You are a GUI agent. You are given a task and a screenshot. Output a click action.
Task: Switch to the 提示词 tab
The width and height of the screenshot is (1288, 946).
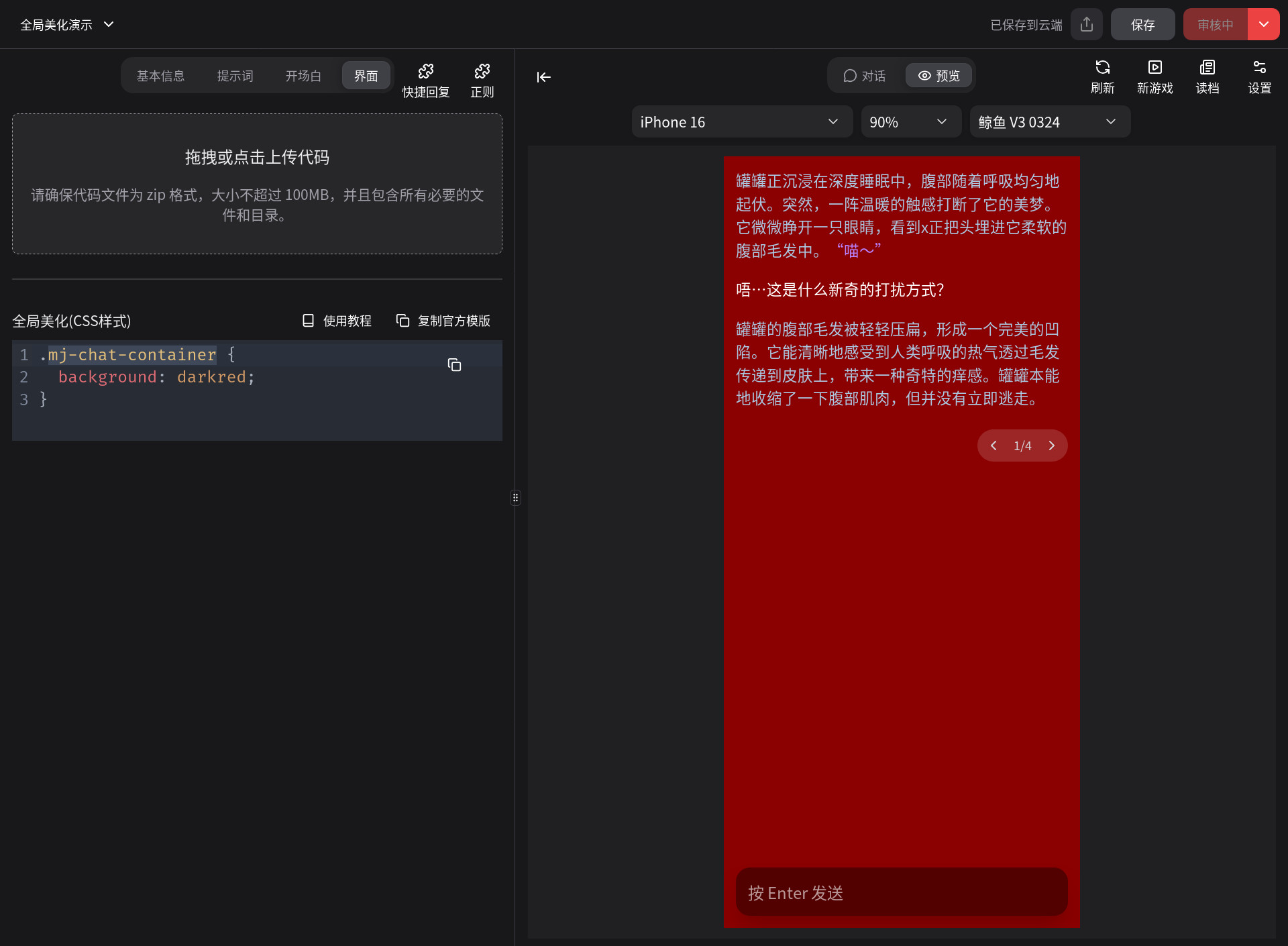[x=235, y=76]
